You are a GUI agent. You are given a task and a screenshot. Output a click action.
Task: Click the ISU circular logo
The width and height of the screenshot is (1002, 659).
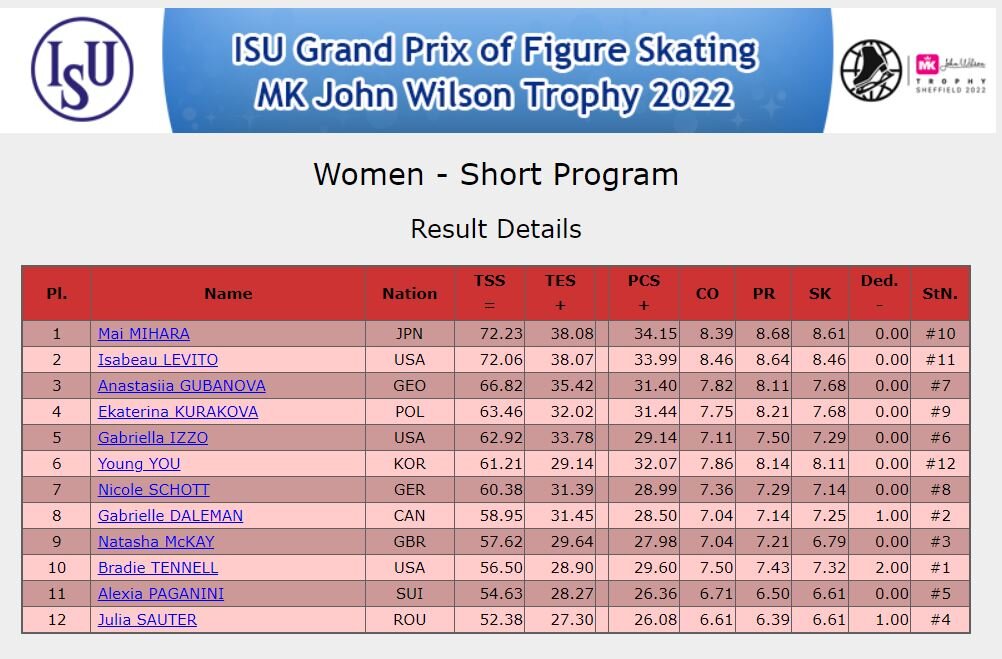pyautogui.click(x=82, y=69)
